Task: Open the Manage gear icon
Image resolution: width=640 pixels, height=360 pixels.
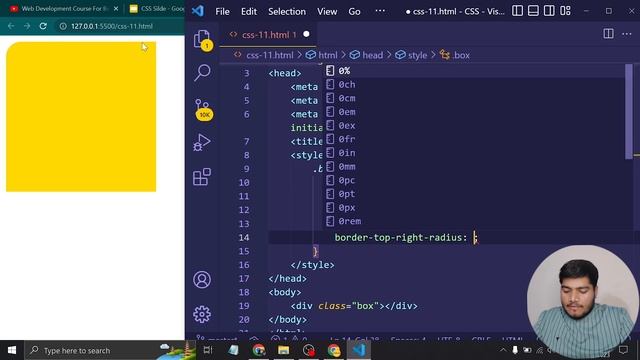Action: pos(202,314)
